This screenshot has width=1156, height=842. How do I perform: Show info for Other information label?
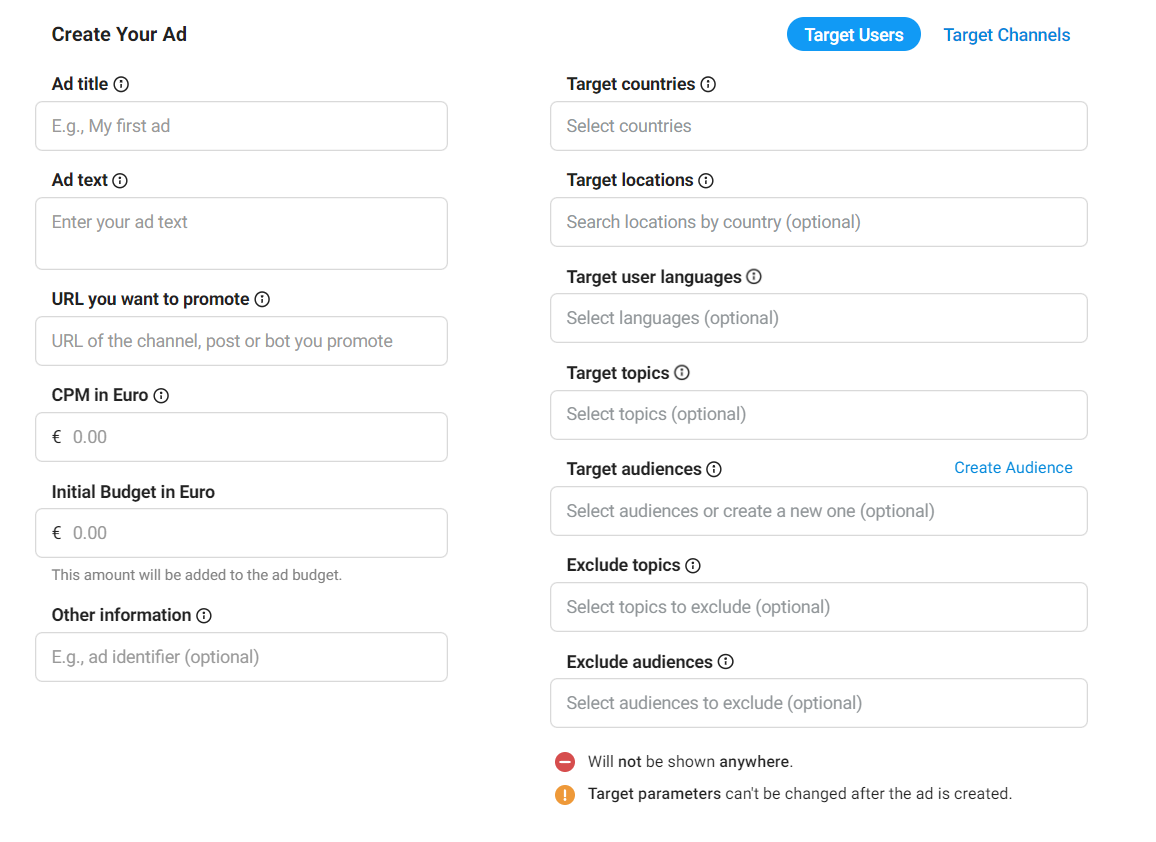pyautogui.click(x=204, y=616)
